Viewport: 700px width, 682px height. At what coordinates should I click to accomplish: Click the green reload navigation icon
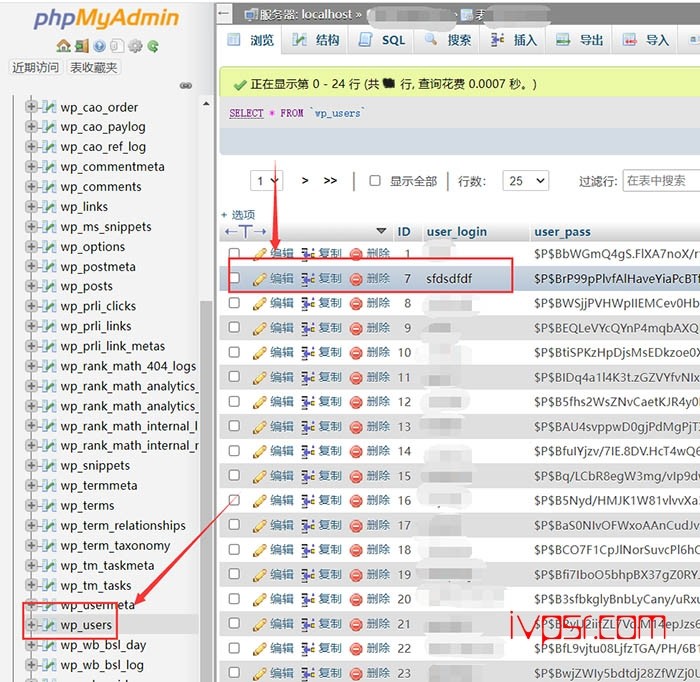[153, 46]
